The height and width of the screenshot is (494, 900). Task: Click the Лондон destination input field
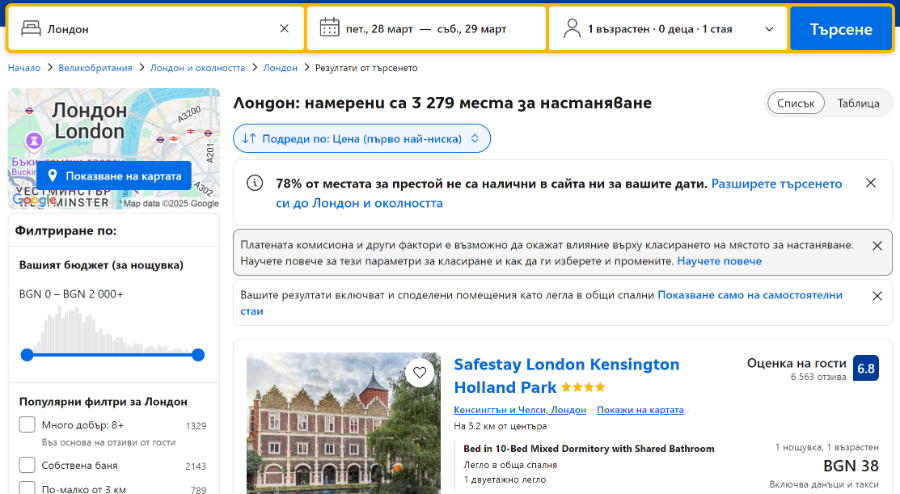[156, 29]
